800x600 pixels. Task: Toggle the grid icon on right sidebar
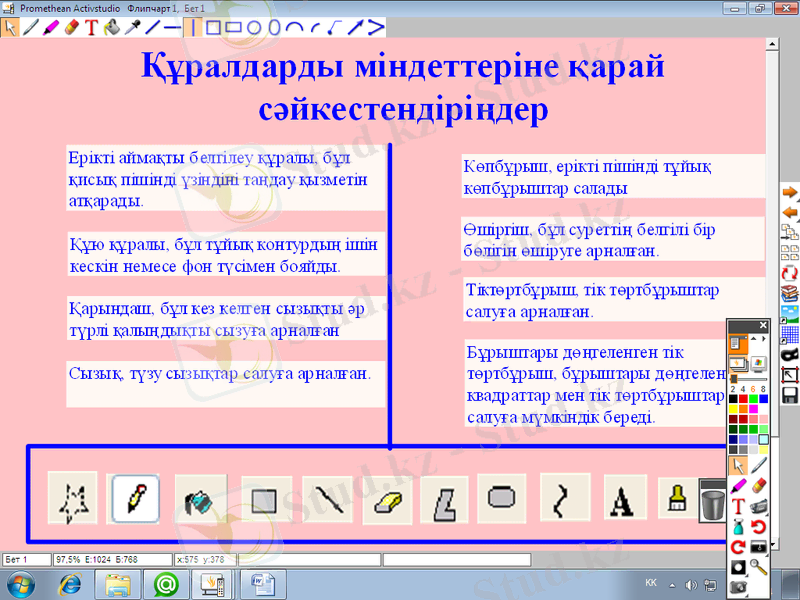[x=789, y=334]
